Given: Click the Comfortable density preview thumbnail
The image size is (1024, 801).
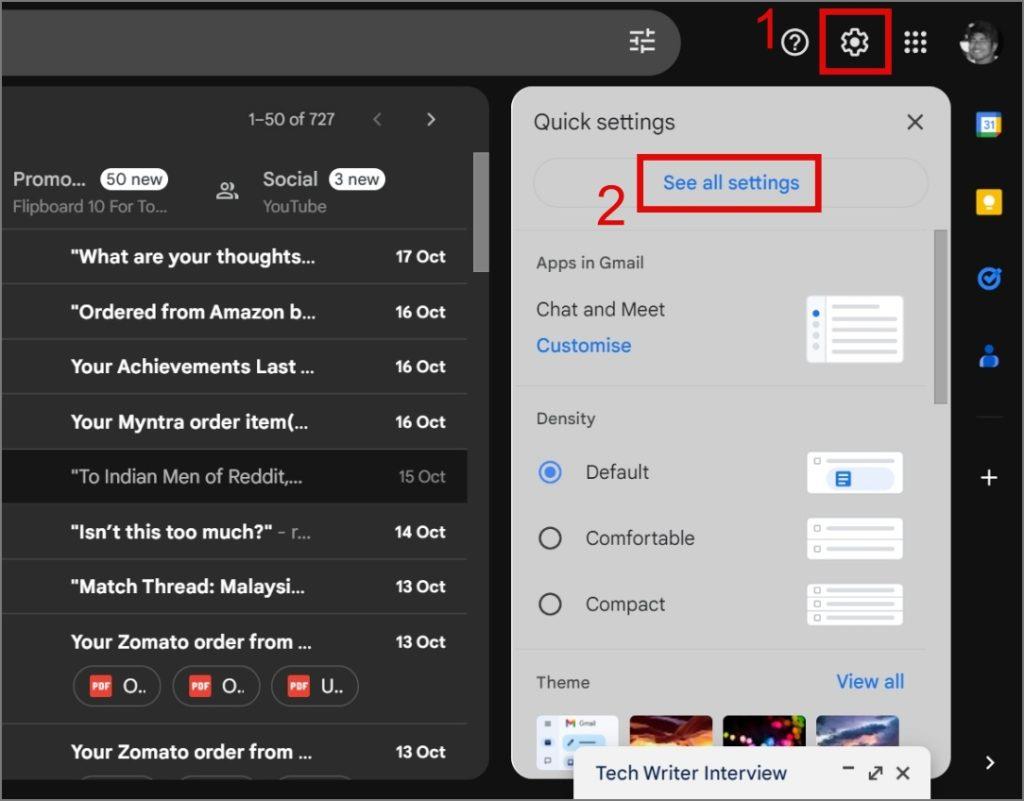Looking at the screenshot, I should point(855,538).
